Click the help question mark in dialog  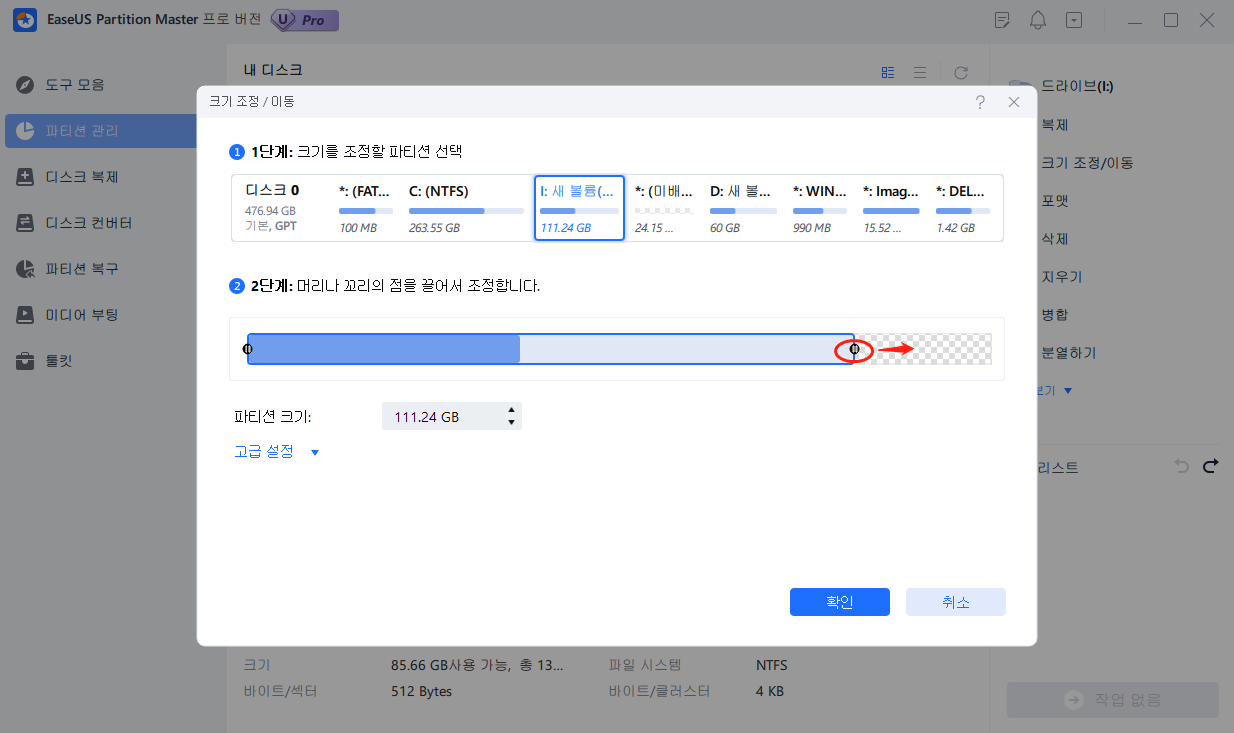click(980, 102)
